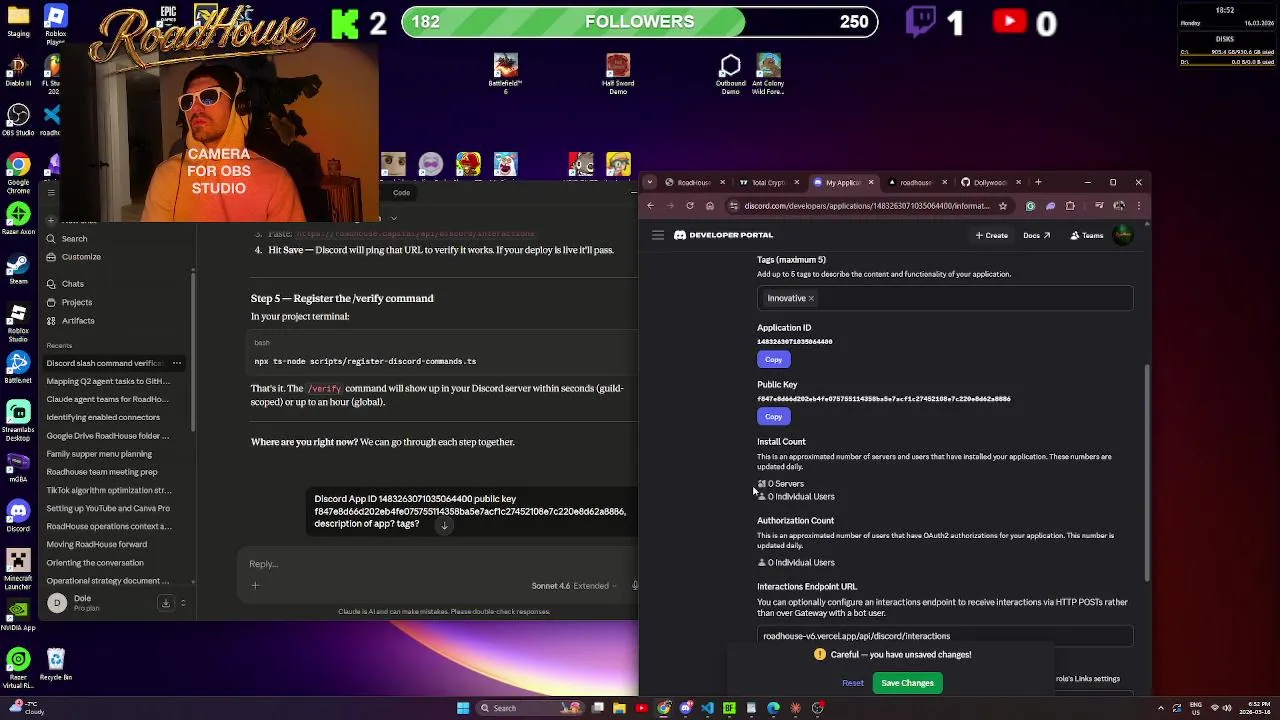
Task: Open a new browser tab
Action: click(1038, 182)
